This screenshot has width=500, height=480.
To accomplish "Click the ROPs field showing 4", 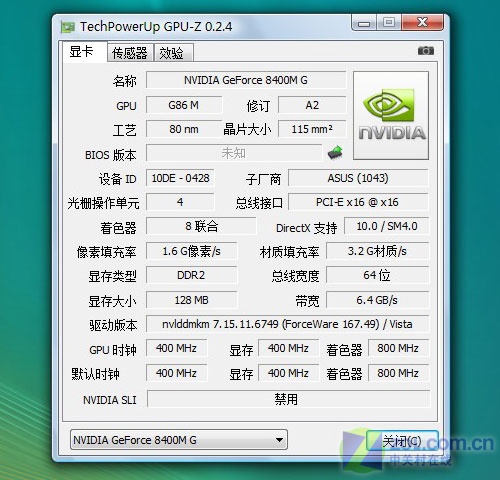I will [x=180, y=202].
